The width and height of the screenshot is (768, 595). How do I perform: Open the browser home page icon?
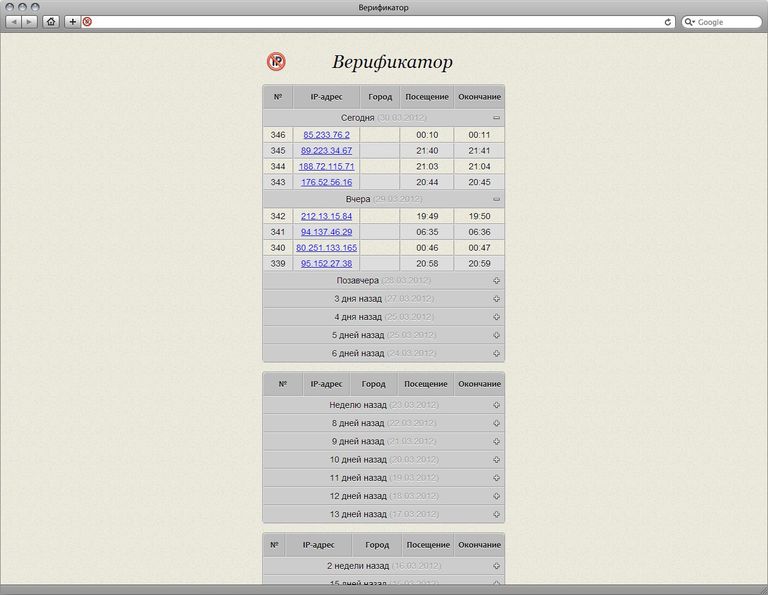(51, 21)
